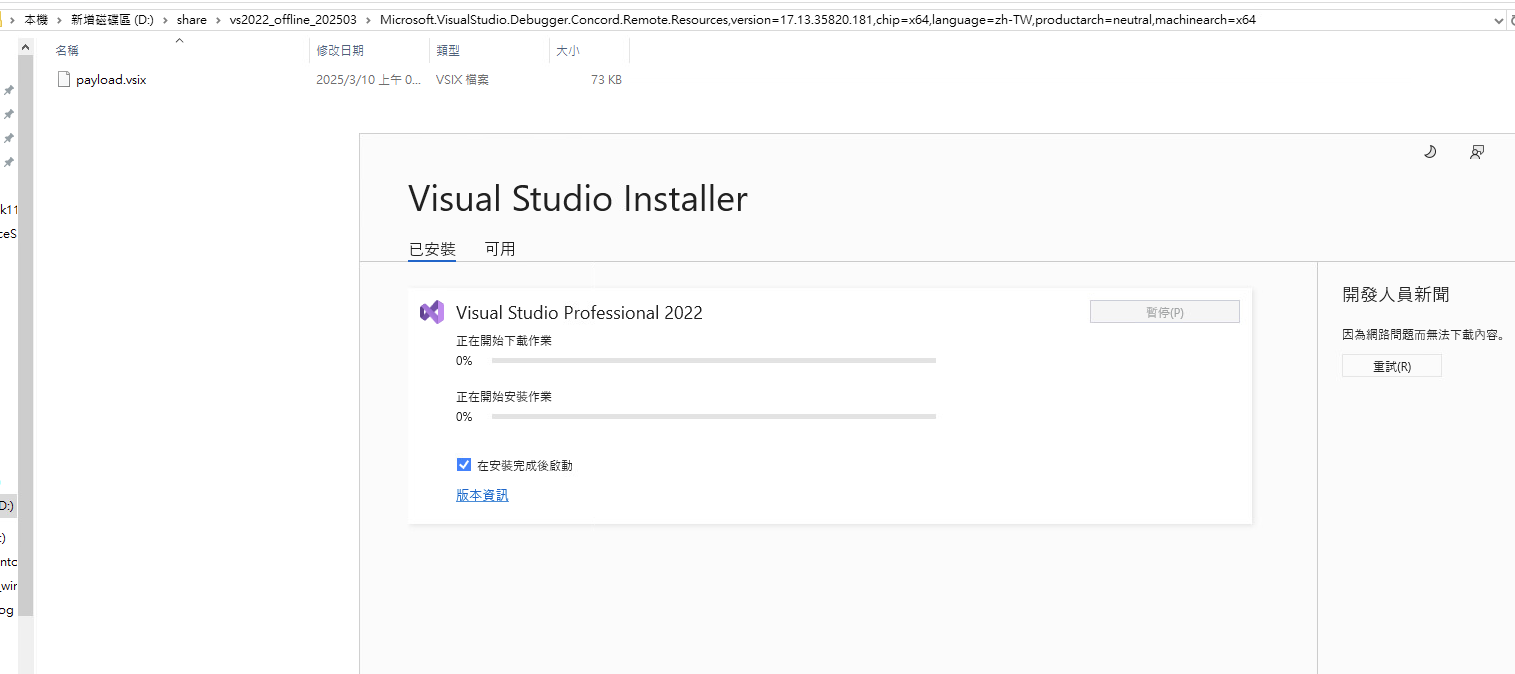Image resolution: width=1515 pixels, height=674 pixels.
Task: Click the 正在開始下載作業 status label
Action: click(x=504, y=340)
